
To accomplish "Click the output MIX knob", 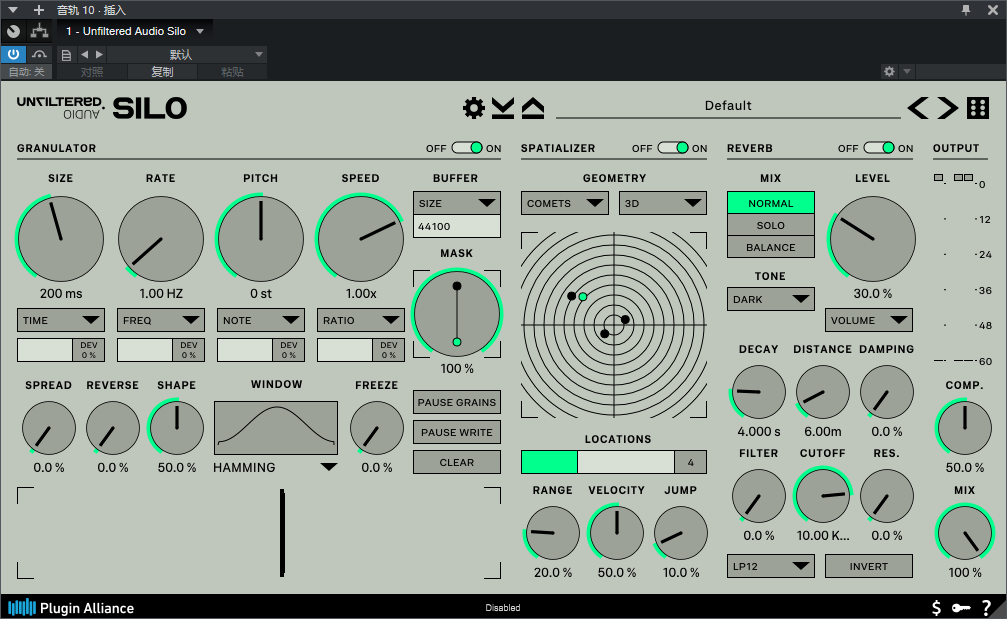I will coord(964,532).
